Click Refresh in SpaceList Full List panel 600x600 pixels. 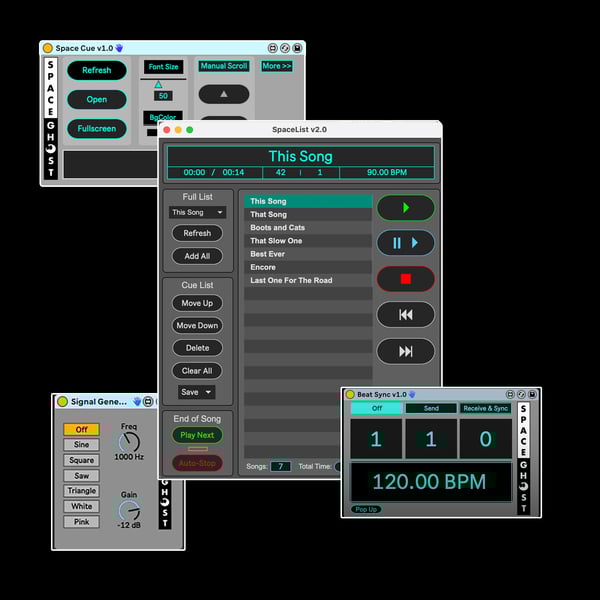coord(197,233)
